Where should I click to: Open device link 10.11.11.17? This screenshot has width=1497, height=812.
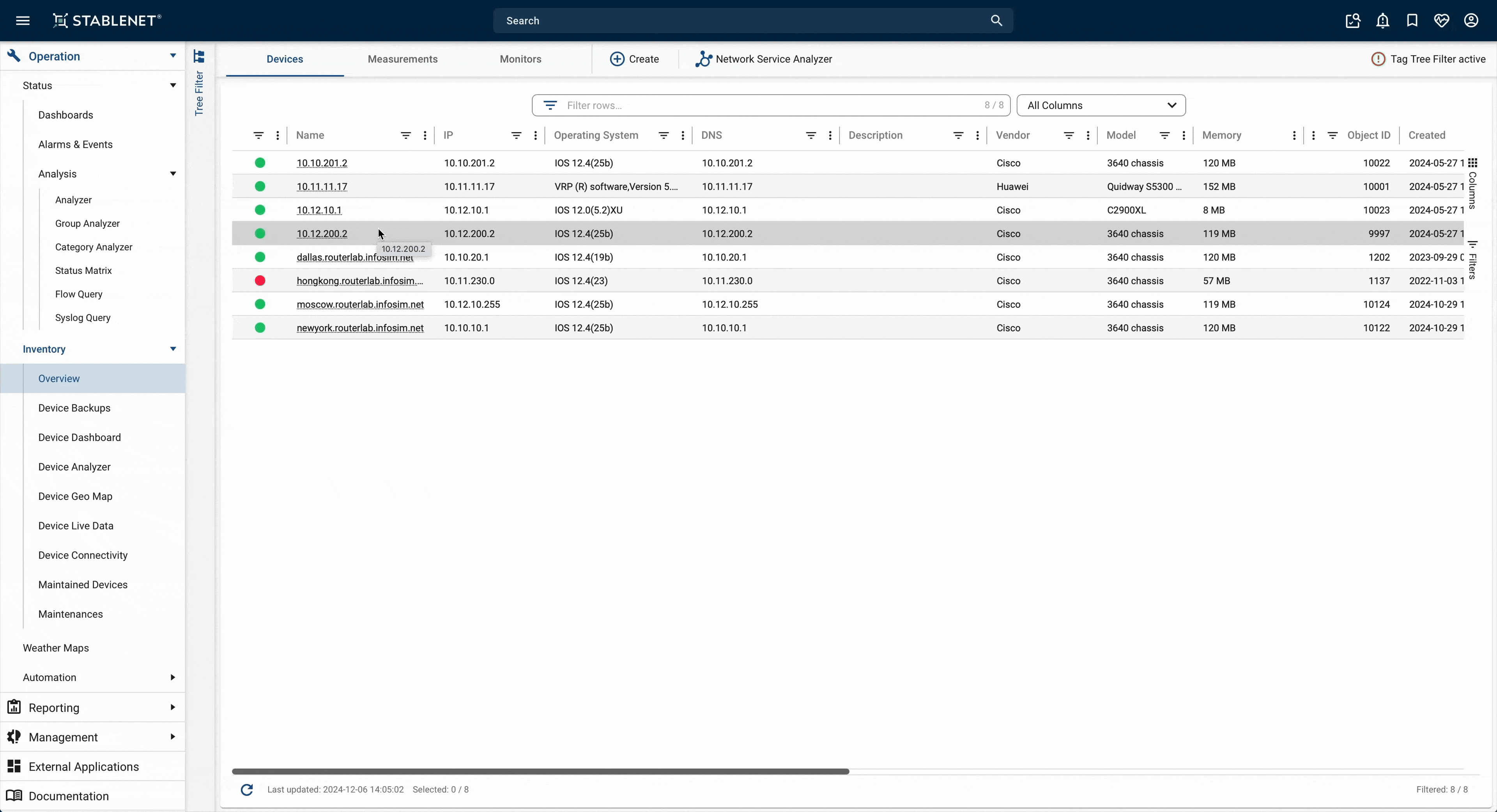click(322, 187)
